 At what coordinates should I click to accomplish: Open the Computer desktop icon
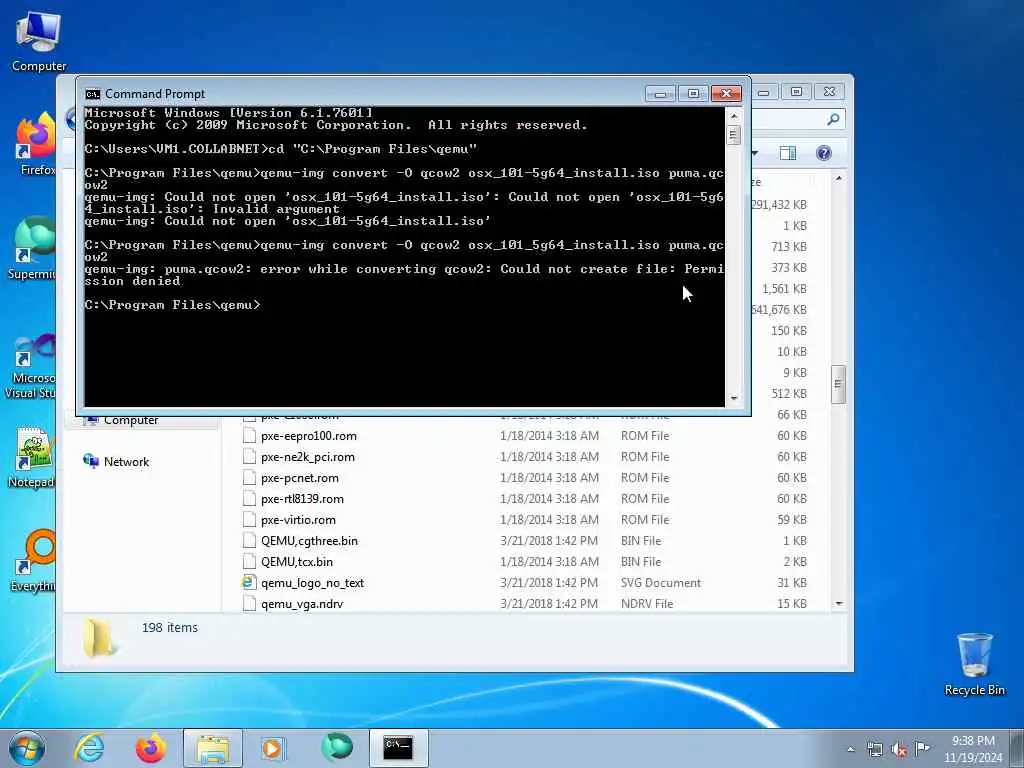tap(39, 42)
